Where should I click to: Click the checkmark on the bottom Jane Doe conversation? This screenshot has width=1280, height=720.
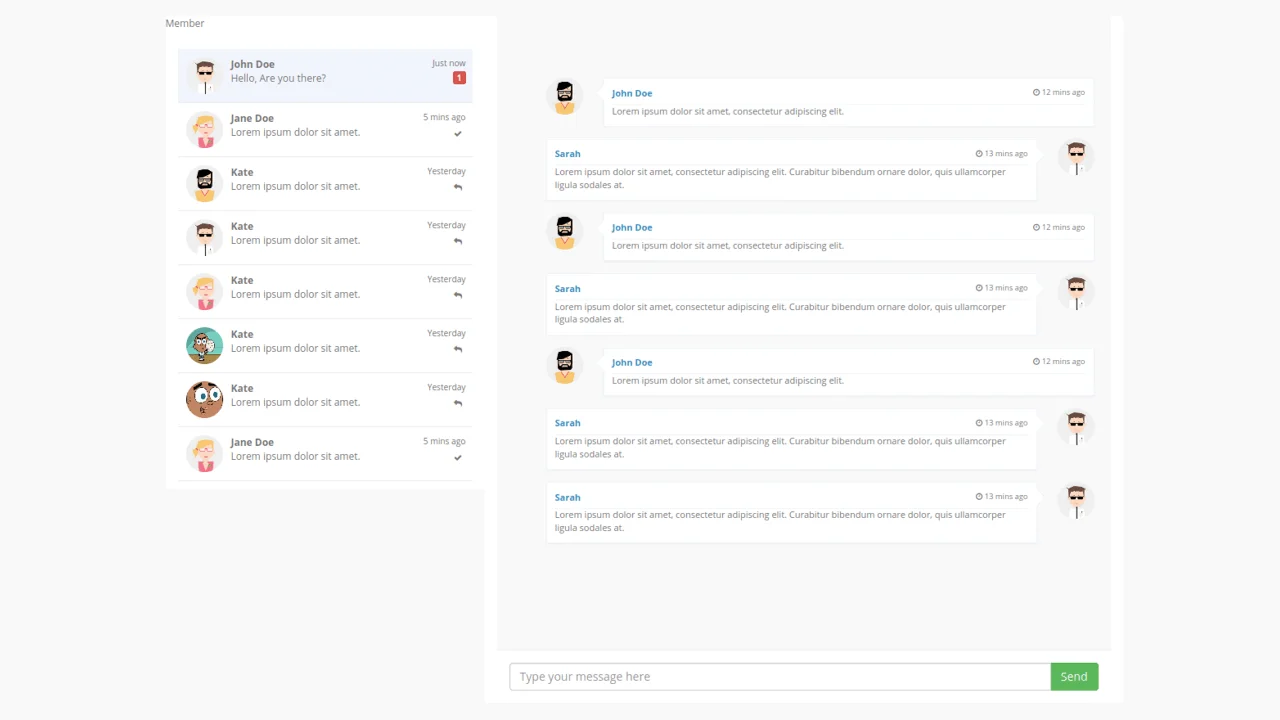click(x=457, y=457)
